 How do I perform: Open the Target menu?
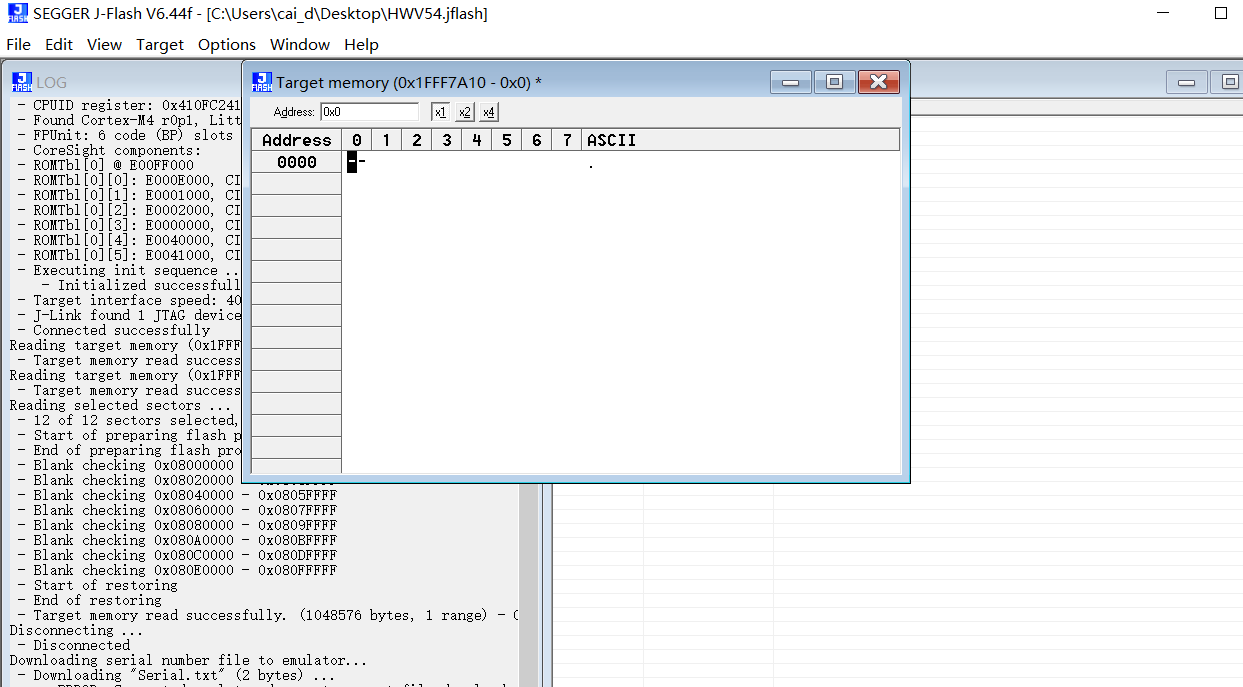tap(160, 44)
